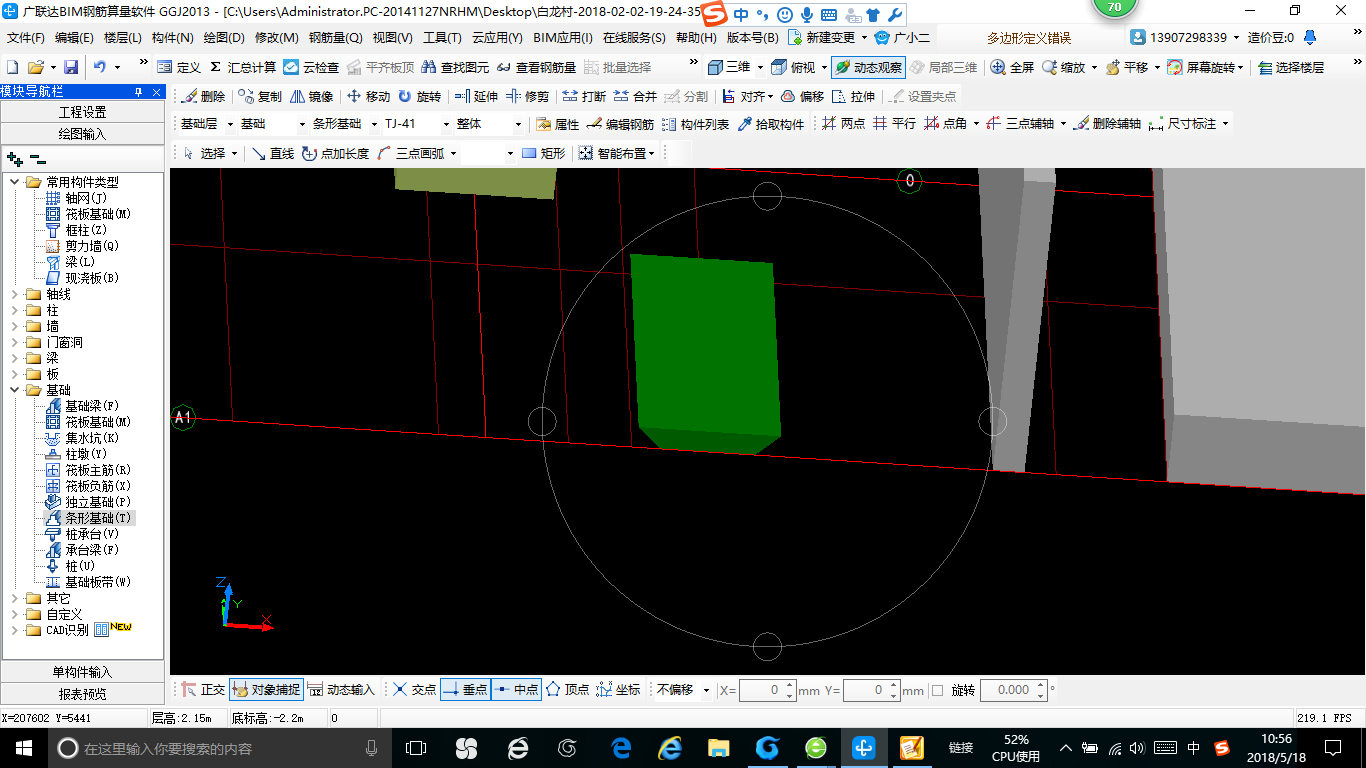This screenshot has height=768, width=1366.
Task: Click the 工程设置 panel button
Action: pos(82,112)
